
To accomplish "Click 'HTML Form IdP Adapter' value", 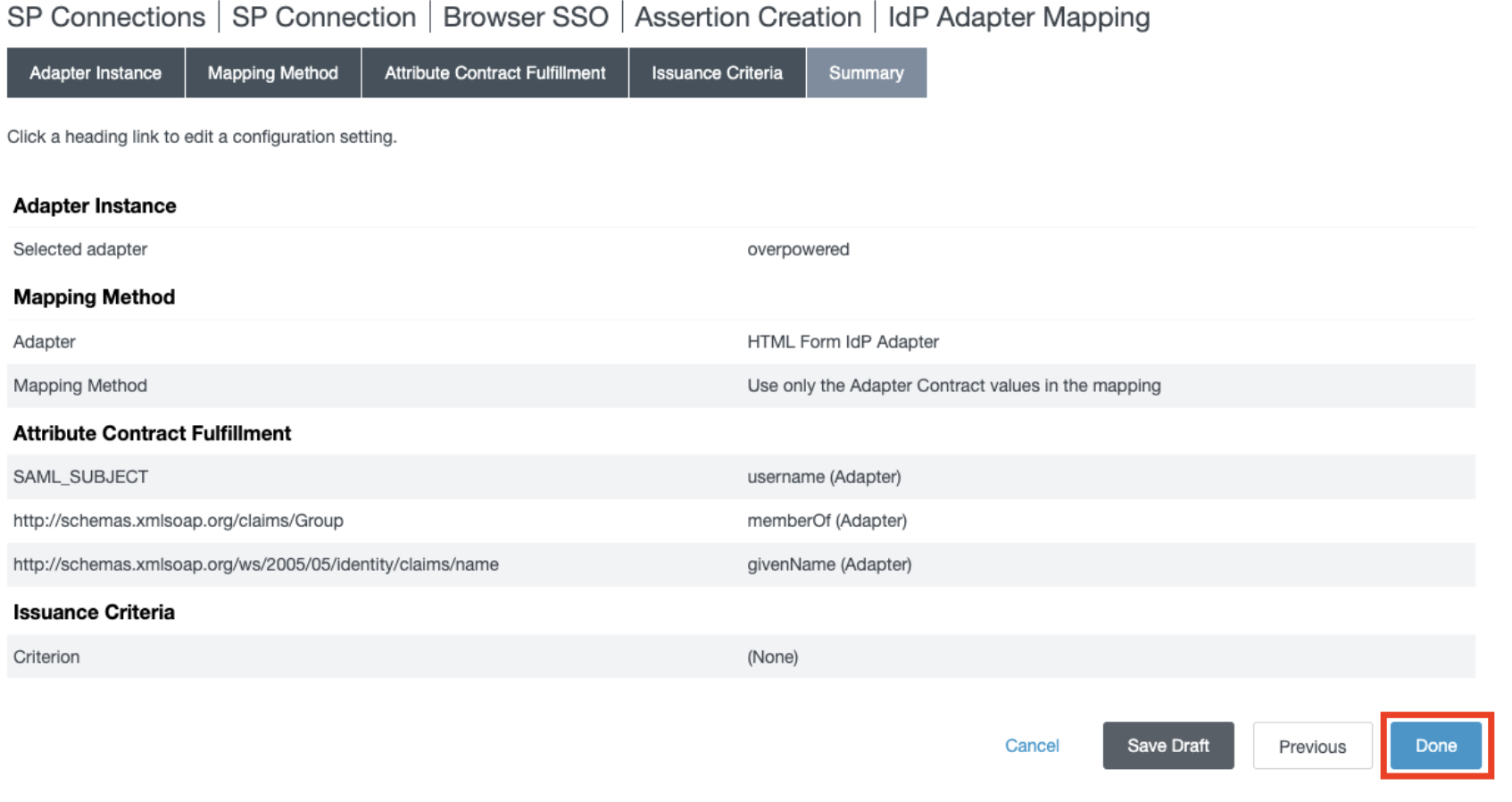I will pyautogui.click(x=843, y=342).
